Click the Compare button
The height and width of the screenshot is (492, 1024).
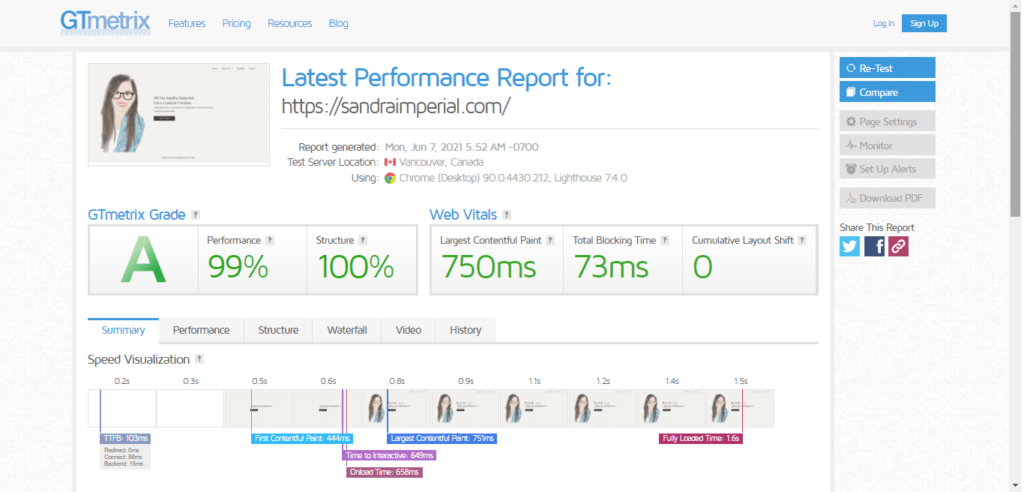coord(887,92)
